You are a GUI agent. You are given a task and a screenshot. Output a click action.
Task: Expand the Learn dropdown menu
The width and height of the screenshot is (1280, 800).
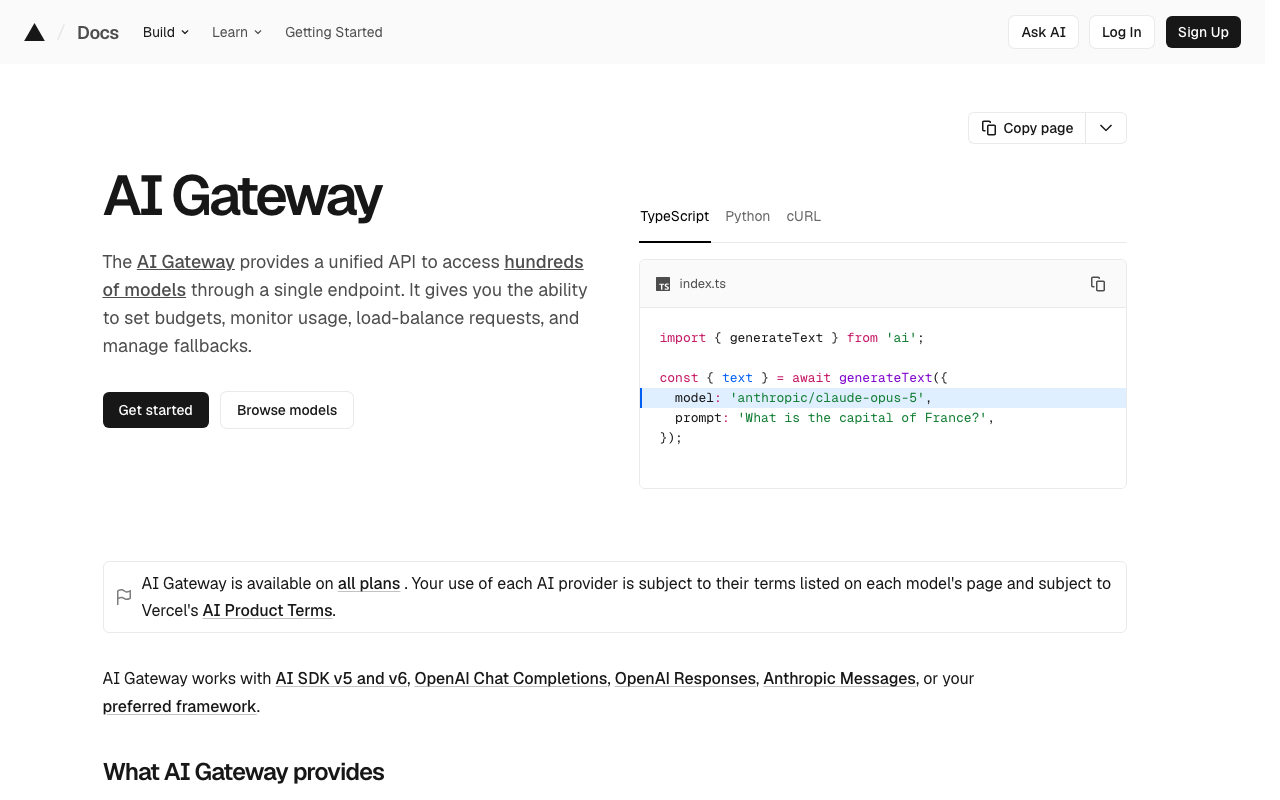coord(237,32)
